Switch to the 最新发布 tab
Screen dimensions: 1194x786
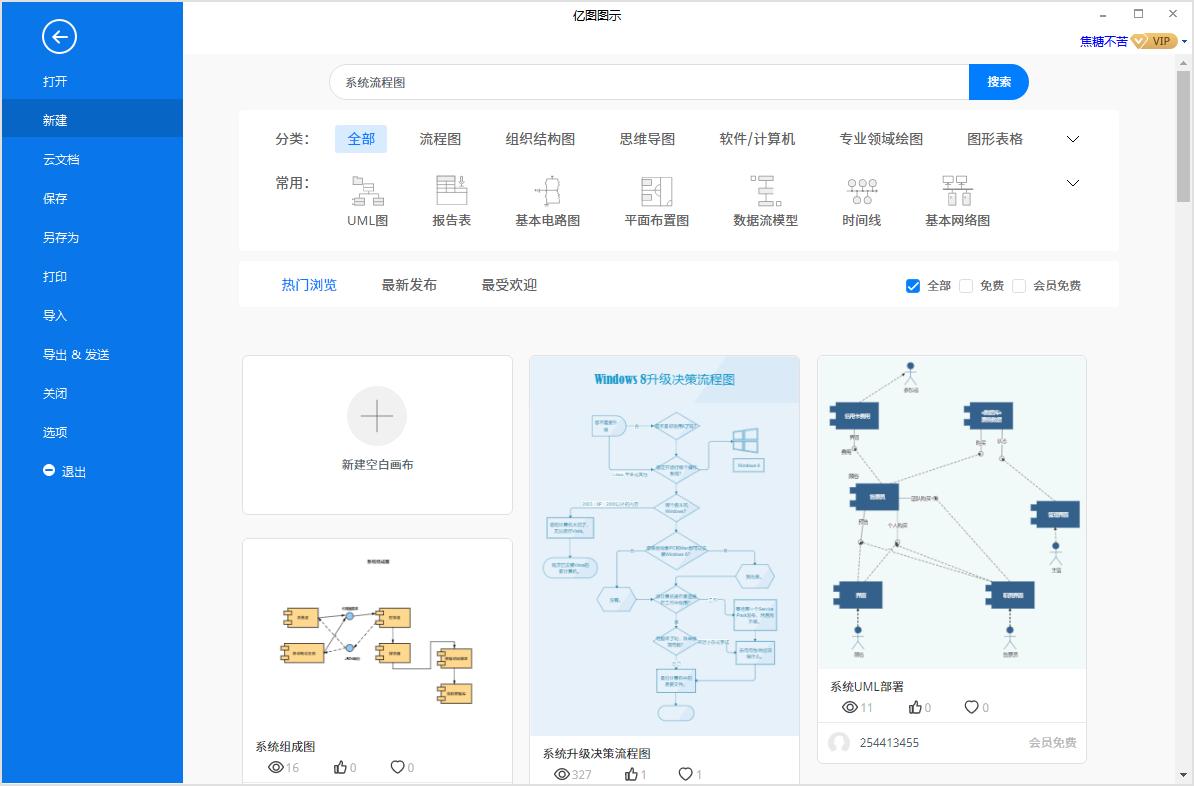409,284
